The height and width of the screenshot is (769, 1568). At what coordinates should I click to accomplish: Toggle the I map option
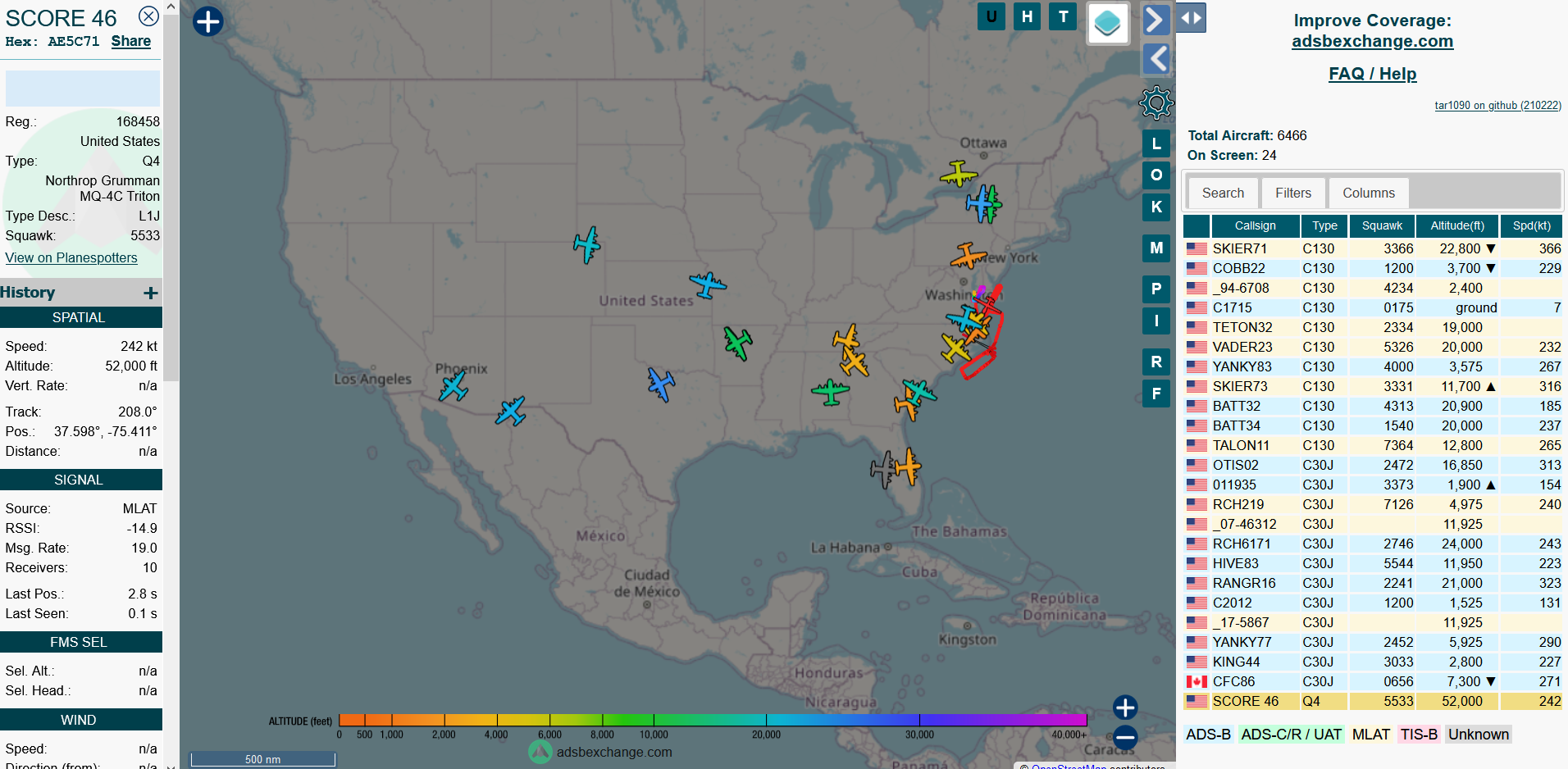coord(1156,321)
